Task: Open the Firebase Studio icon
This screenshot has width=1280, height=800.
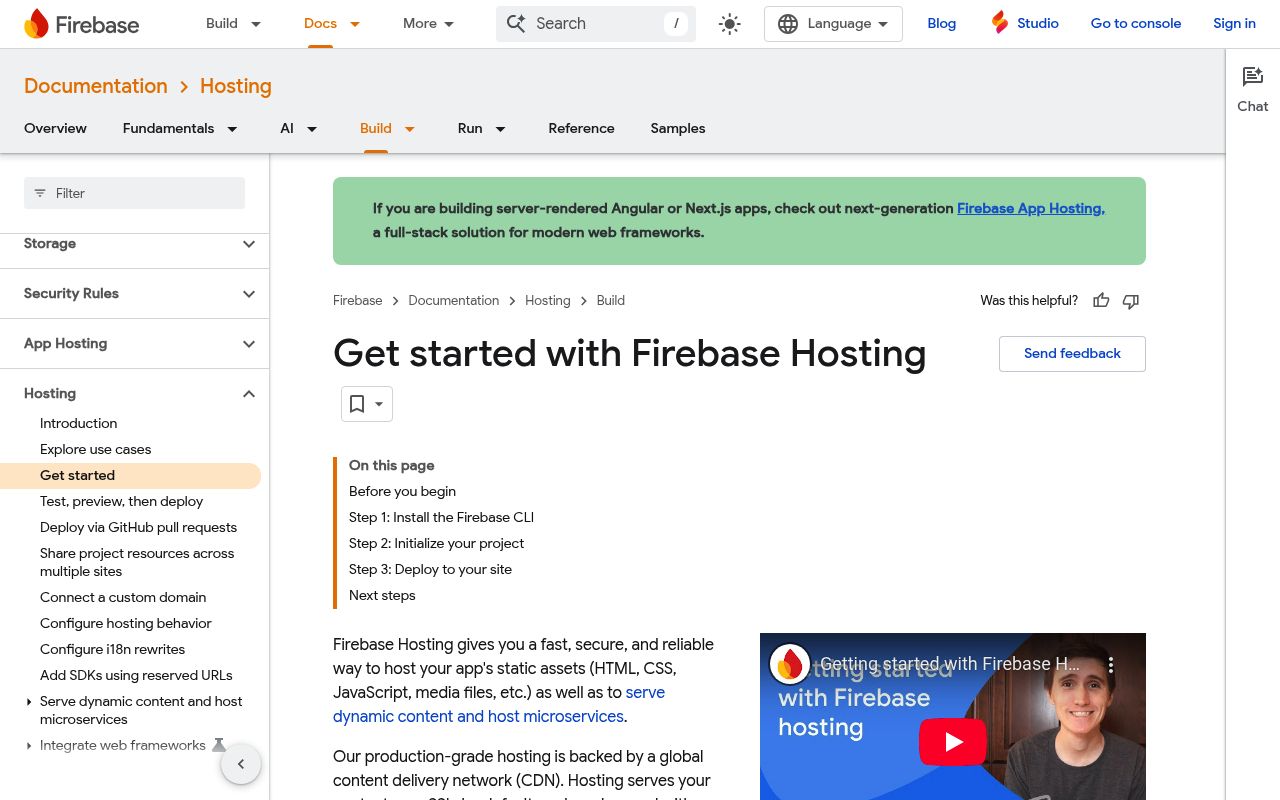Action: tap(999, 22)
